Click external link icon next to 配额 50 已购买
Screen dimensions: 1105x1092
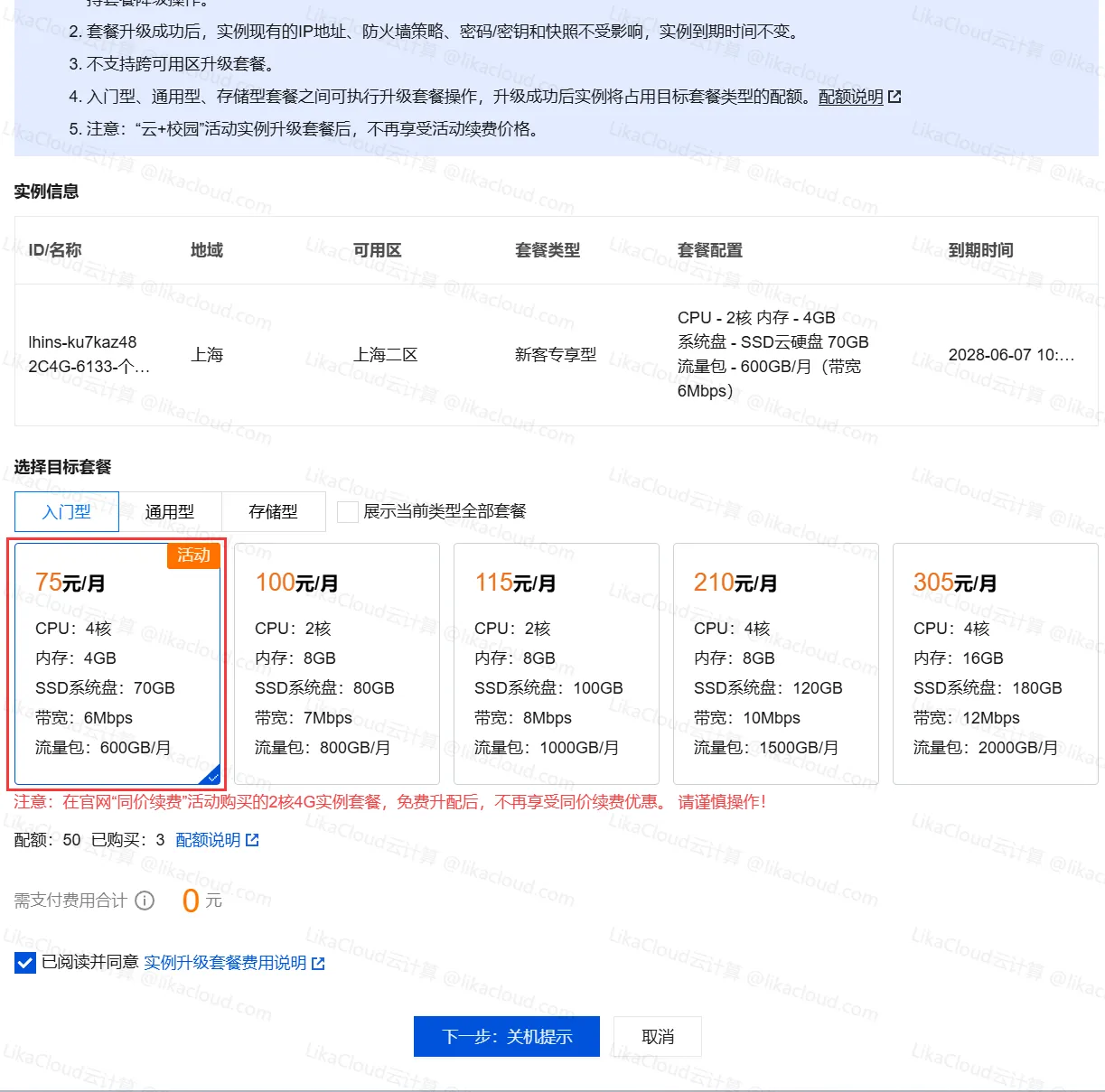252,840
